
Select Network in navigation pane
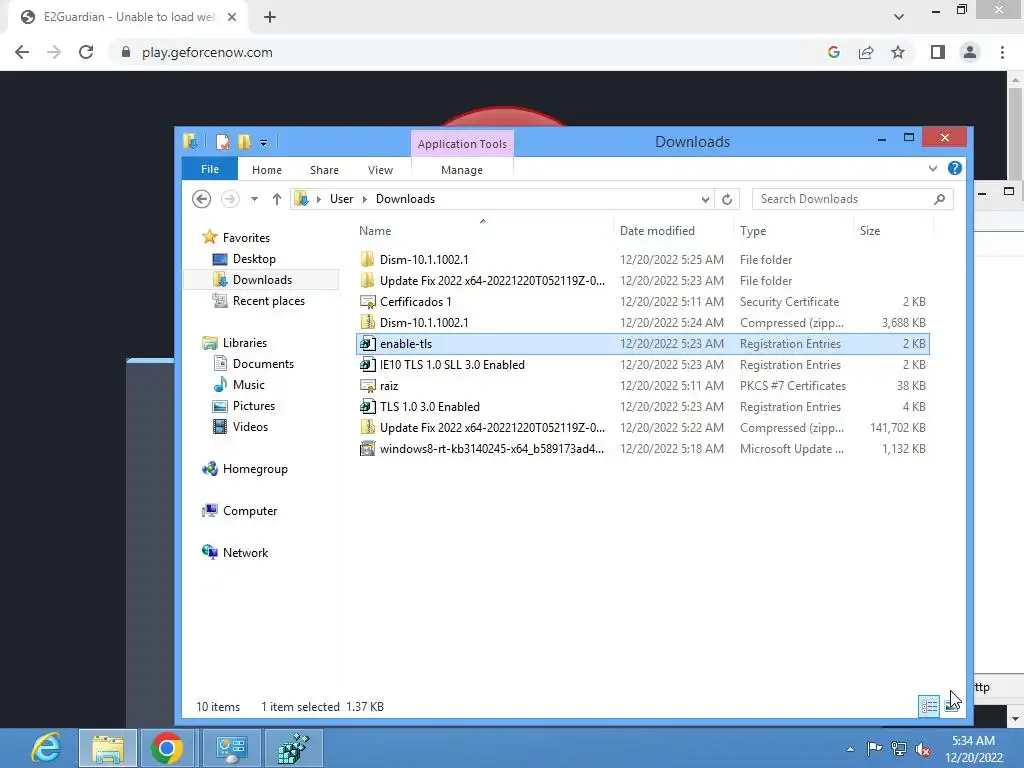coord(245,552)
